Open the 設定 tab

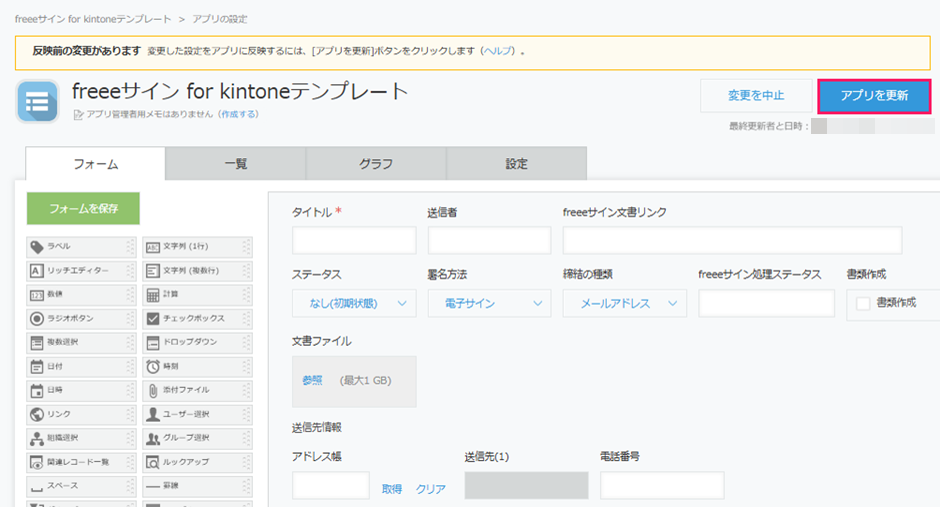coord(516,164)
